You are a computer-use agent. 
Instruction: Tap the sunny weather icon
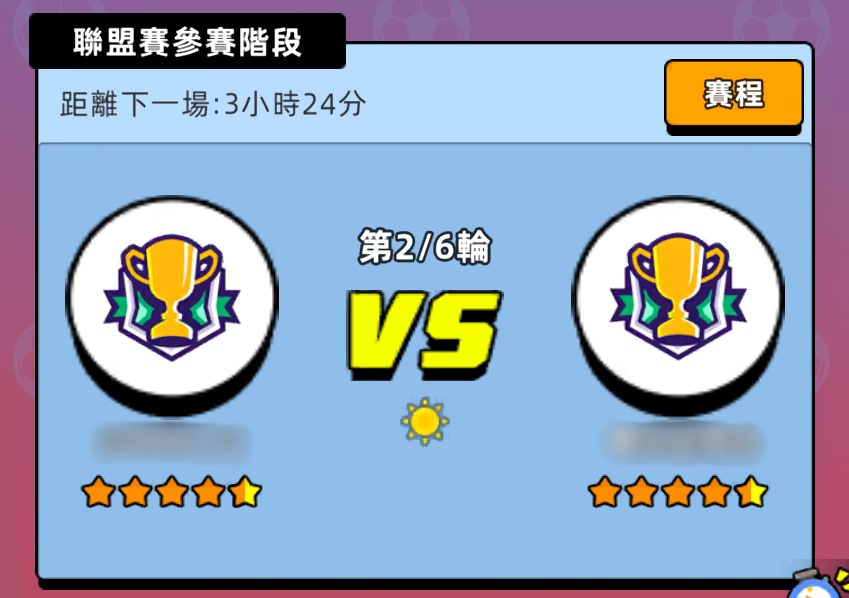point(424,421)
